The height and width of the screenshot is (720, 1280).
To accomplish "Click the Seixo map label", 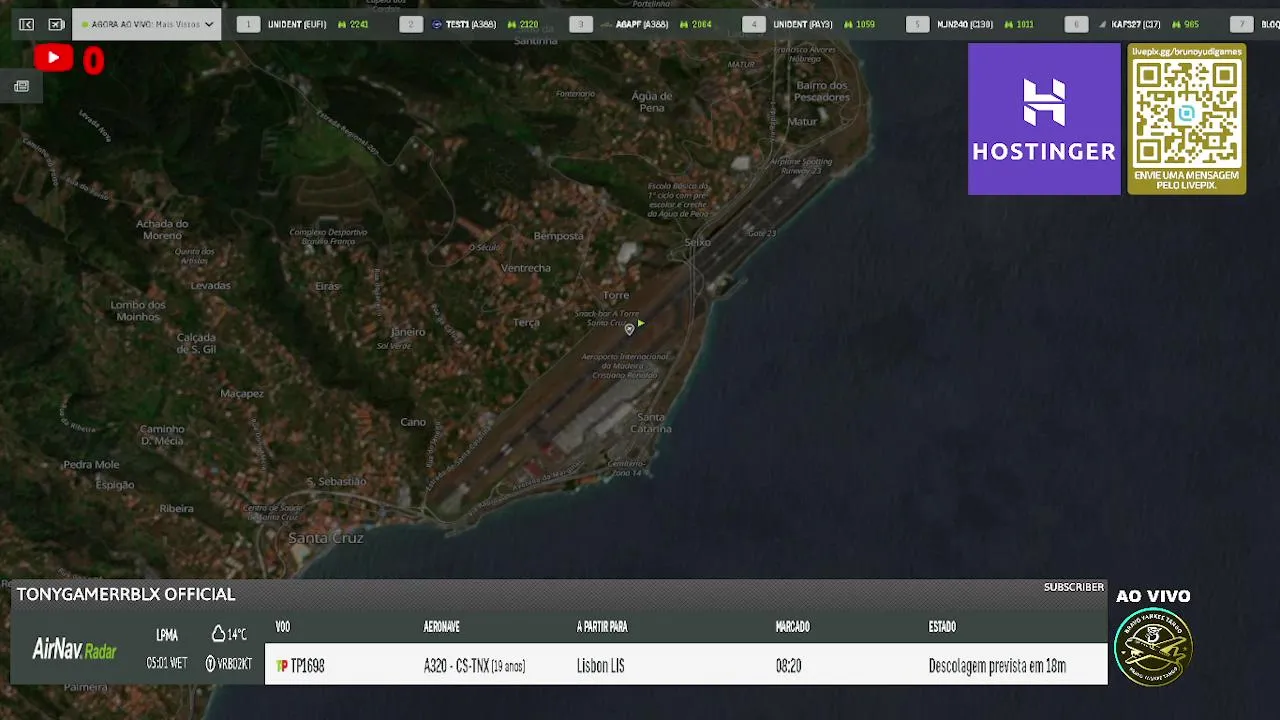I will (697, 243).
